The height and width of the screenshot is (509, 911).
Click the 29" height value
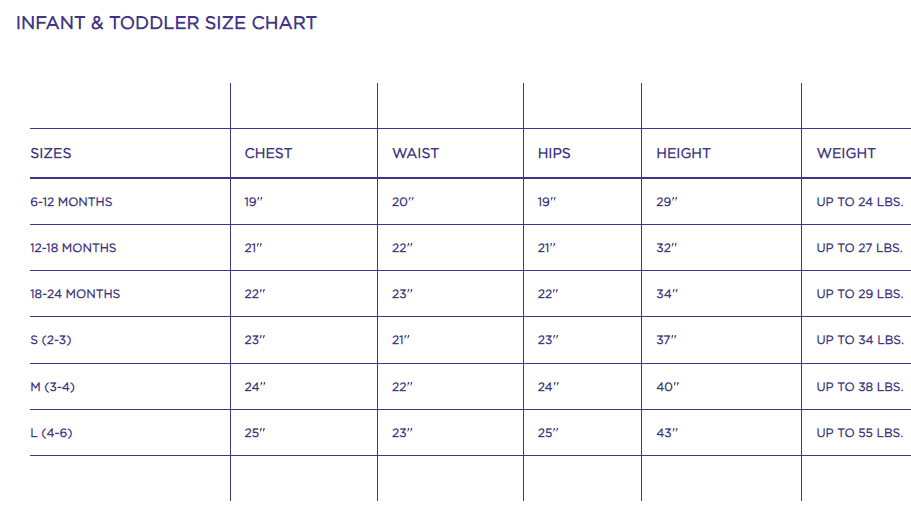pyautogui.click(x=667, y=202)
